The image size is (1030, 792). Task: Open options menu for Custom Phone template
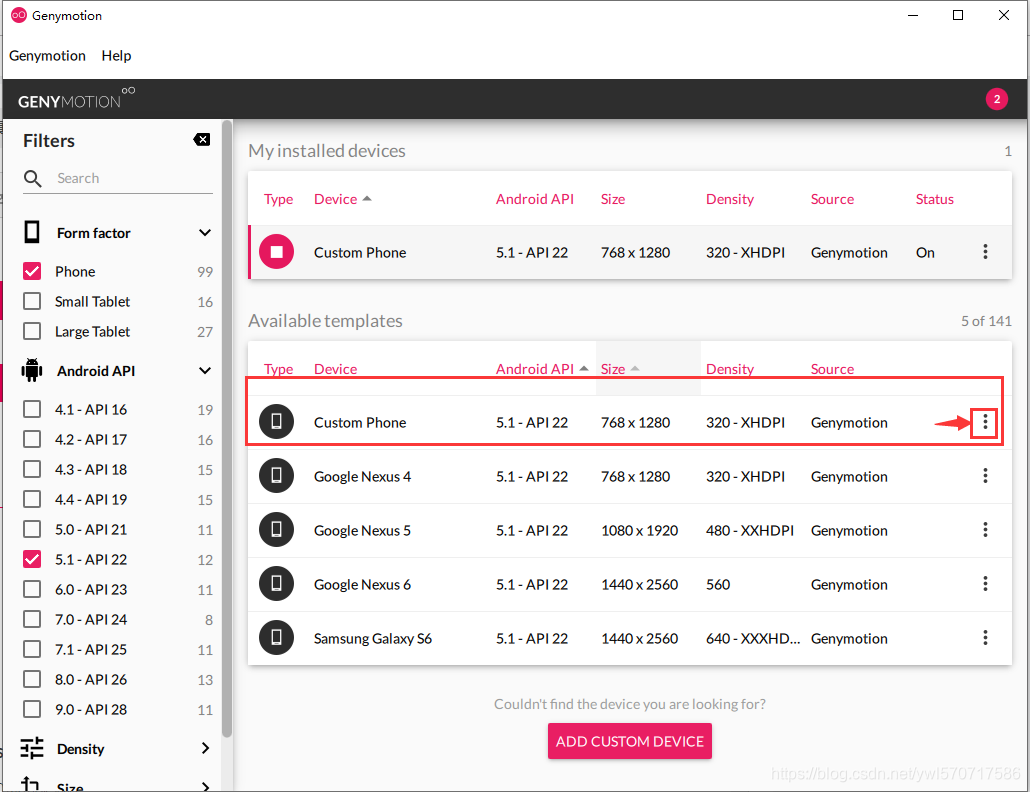click(x=985, y=422)
